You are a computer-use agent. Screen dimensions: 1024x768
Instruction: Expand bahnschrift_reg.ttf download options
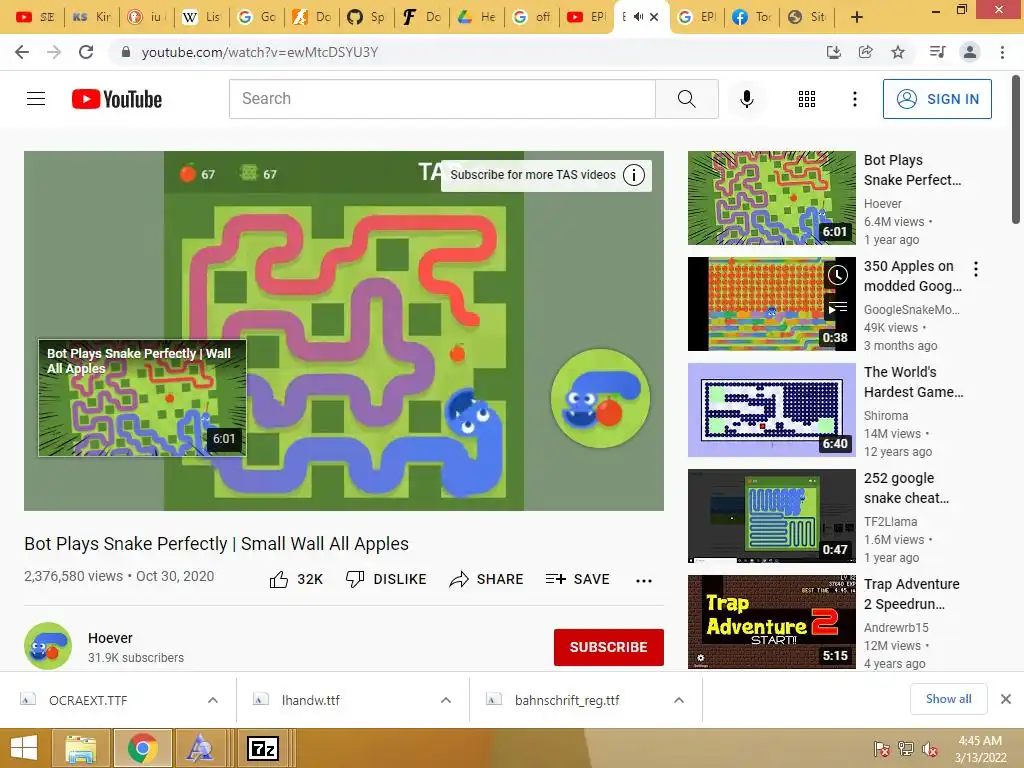click(x=679, y=700)
